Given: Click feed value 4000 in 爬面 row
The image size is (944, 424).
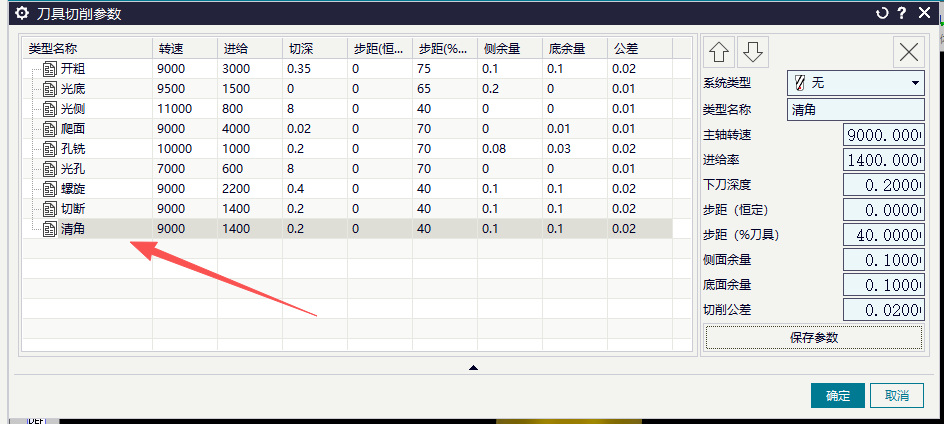Looking at the screenshot, I should [236, 128].
